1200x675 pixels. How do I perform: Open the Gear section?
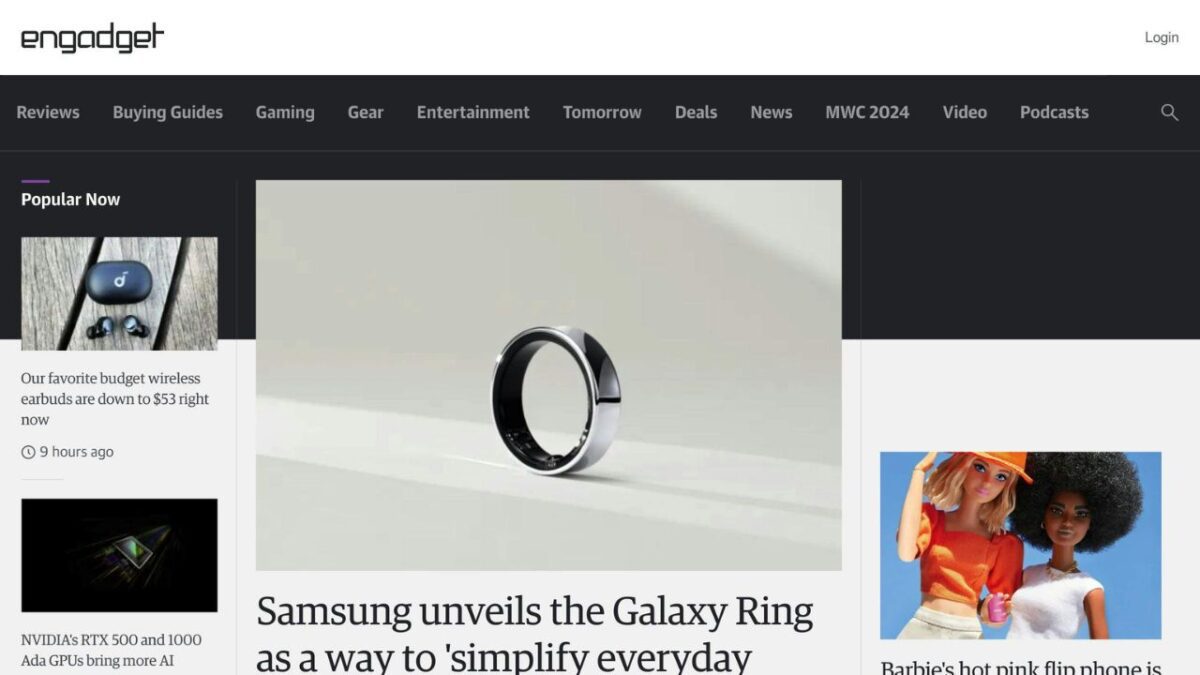tap(365, 112)
